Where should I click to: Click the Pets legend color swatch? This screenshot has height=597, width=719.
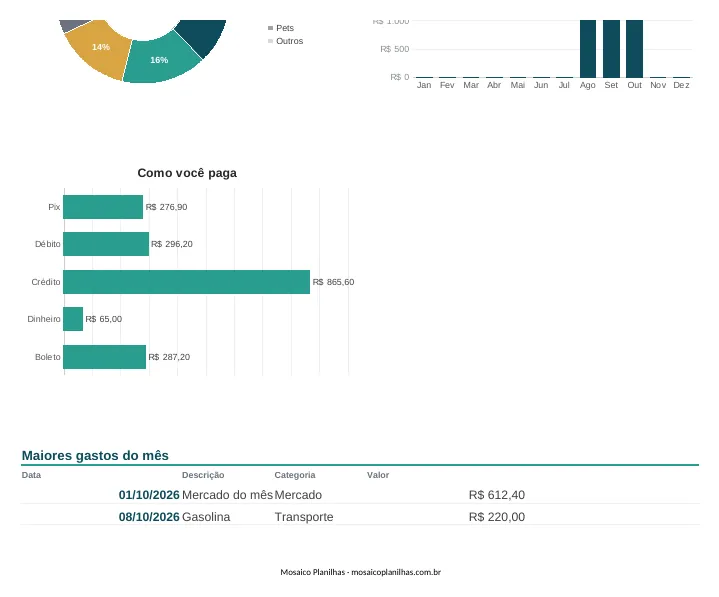(270, 28)
